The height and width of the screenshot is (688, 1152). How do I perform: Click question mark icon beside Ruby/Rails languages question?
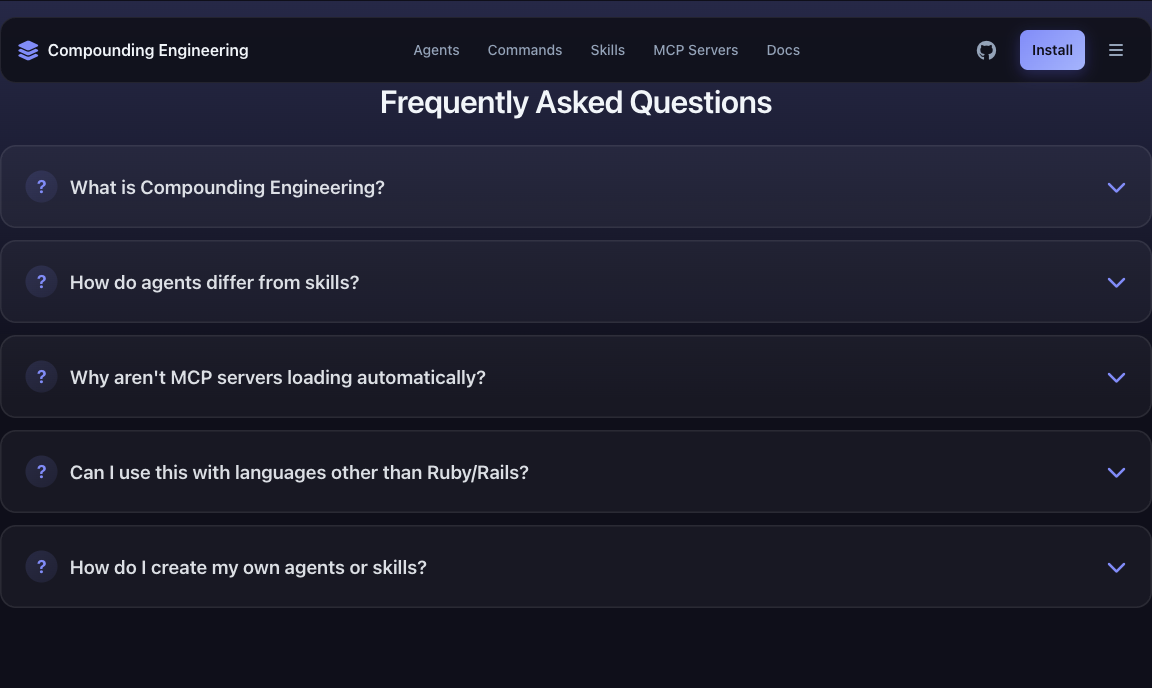[41, 472]
